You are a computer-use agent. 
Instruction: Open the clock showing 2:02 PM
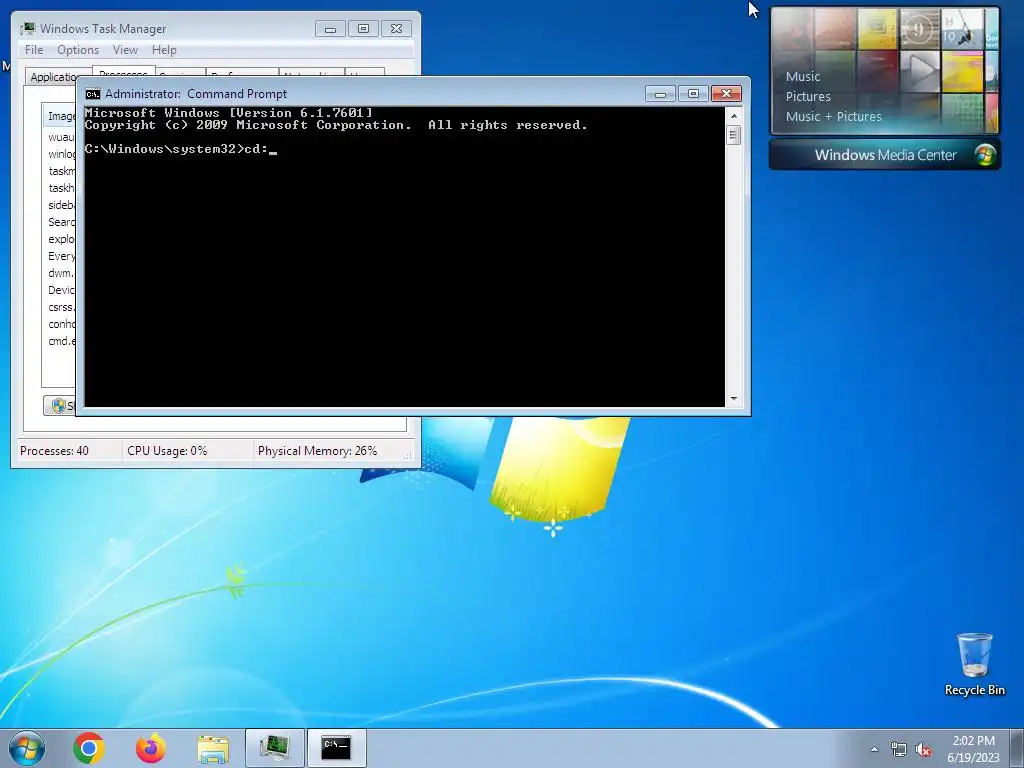coord(973,741)
